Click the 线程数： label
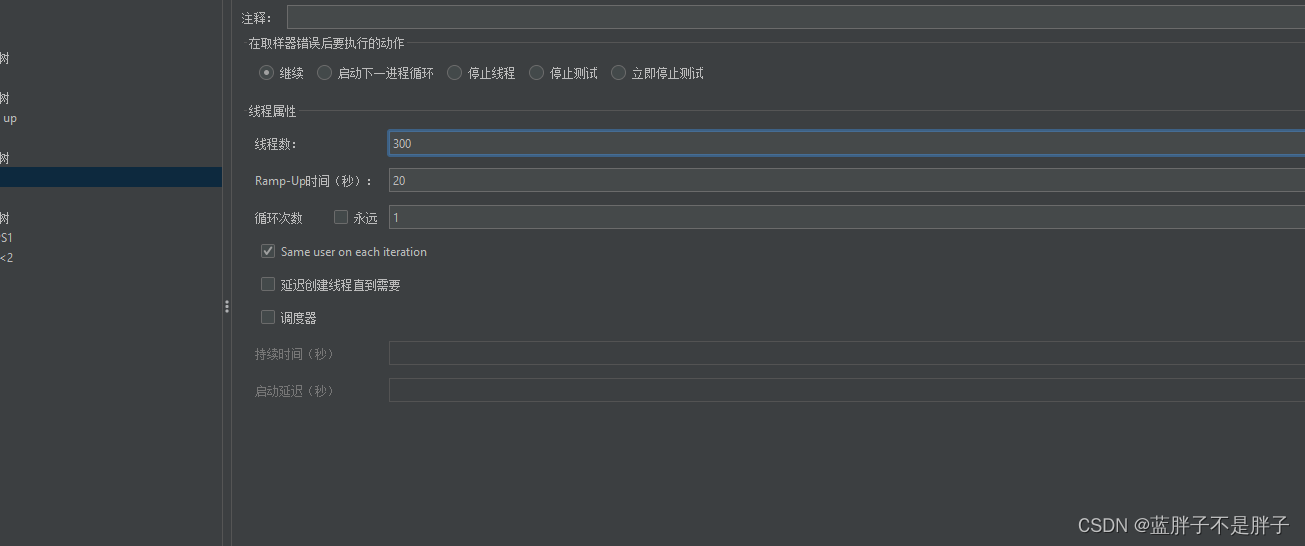Screen dimensions: 1305x546 [x=276, y=144]
